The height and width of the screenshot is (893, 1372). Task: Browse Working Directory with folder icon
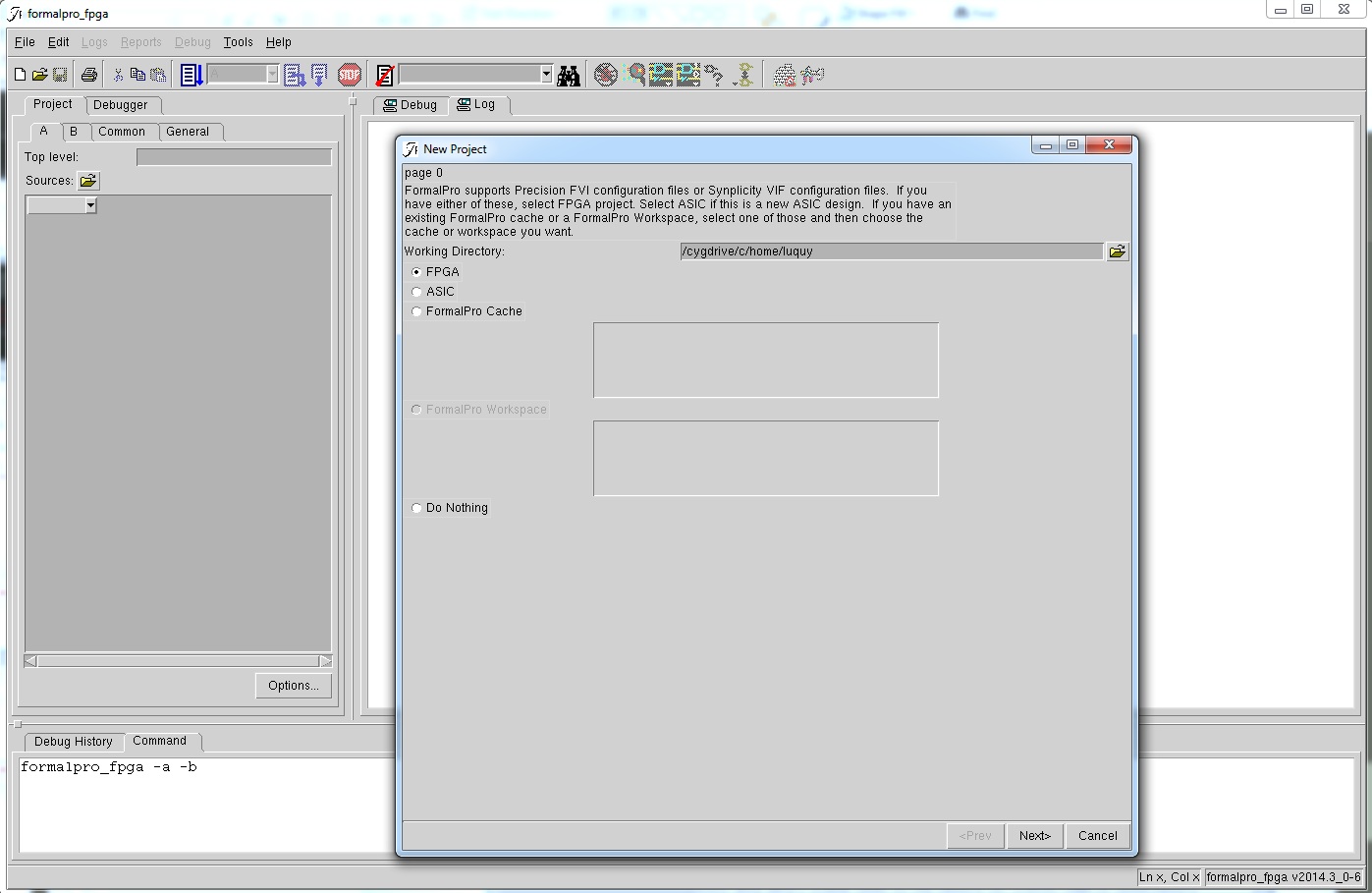pyautogui.click(x=1118, y=251)
